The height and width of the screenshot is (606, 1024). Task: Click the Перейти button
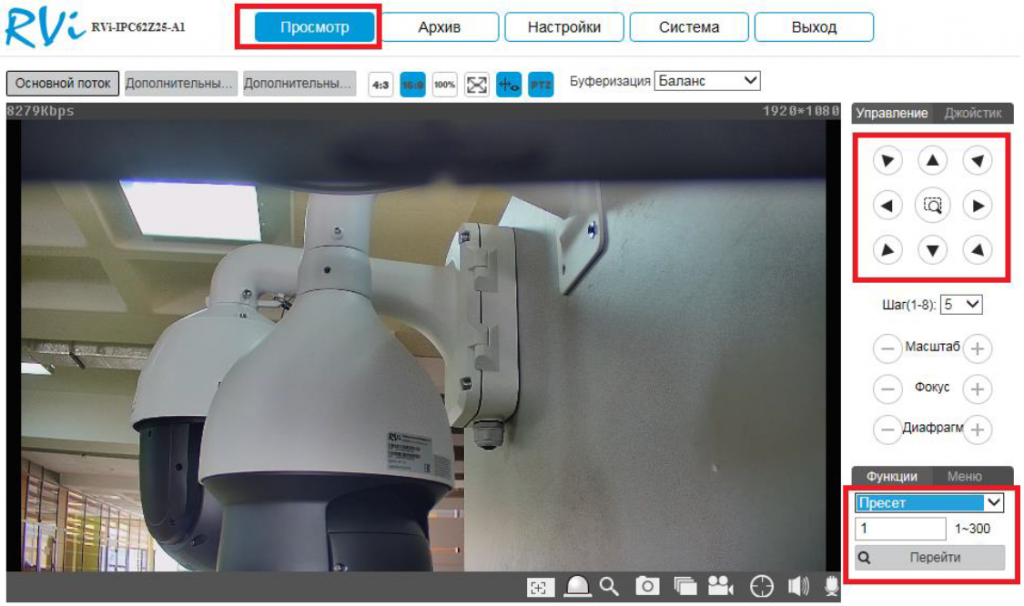(x=929, y=558)
